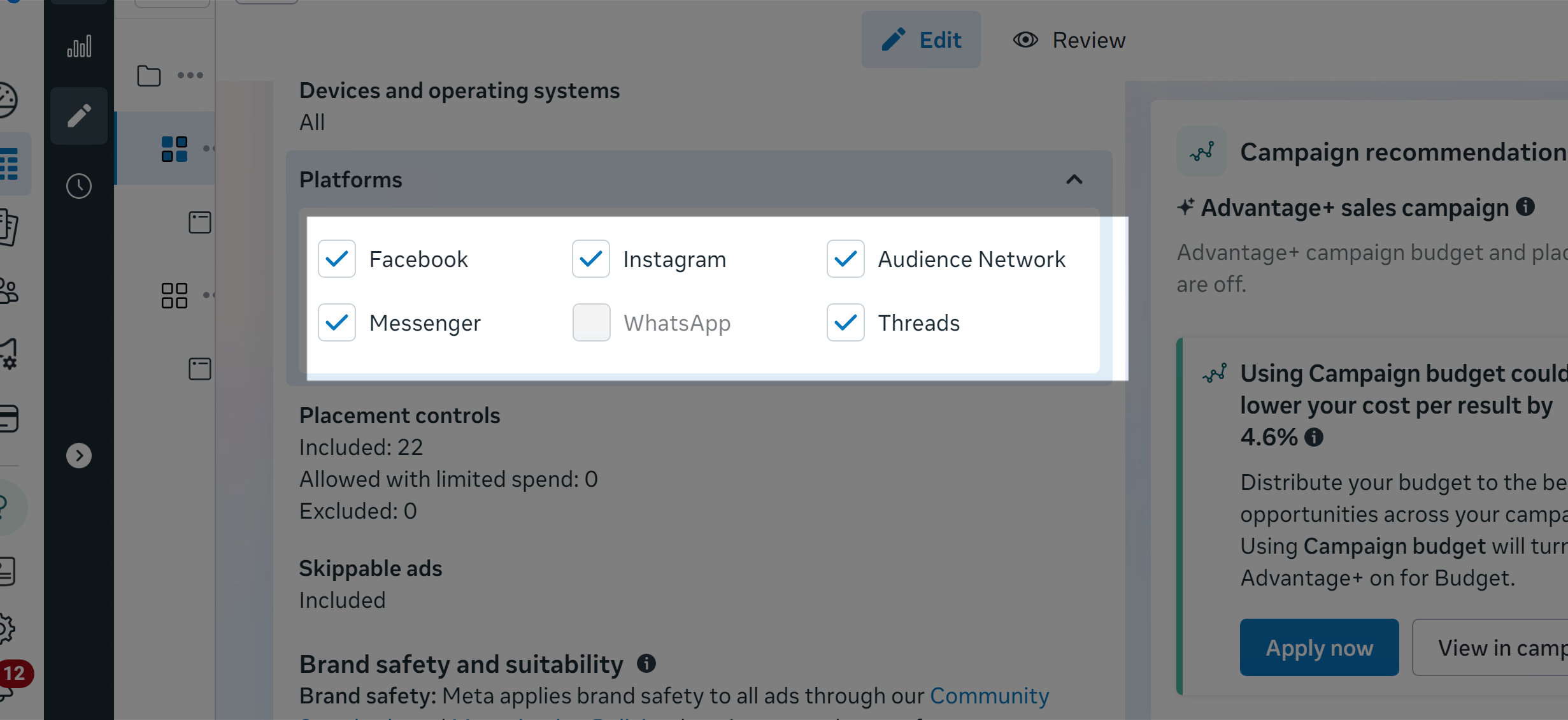1568x720 pixels.
Task: Click info icon beside Advantage+ sales campaign
Action: point(1525,206)
